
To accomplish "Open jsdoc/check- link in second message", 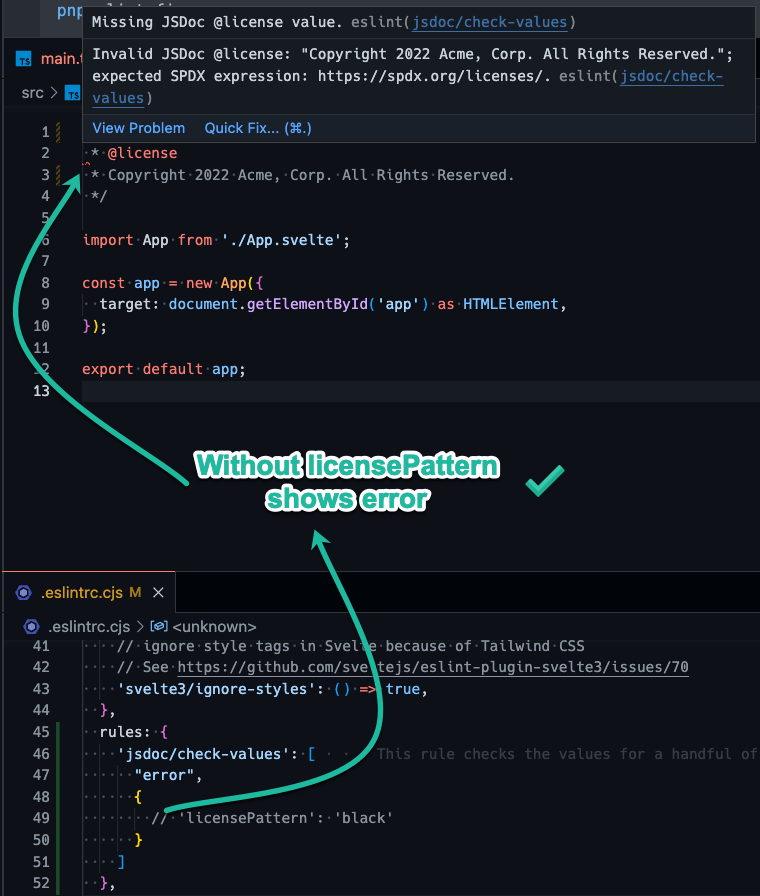I will [672, 76].
